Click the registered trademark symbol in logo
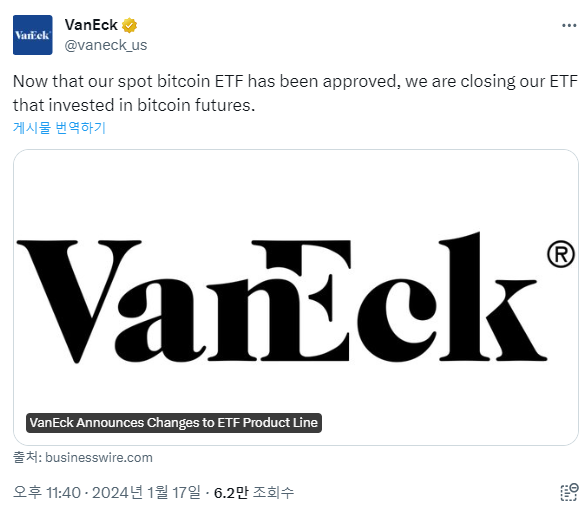The height and width of the screenshot is (515, 588). (x=561, y=254)
